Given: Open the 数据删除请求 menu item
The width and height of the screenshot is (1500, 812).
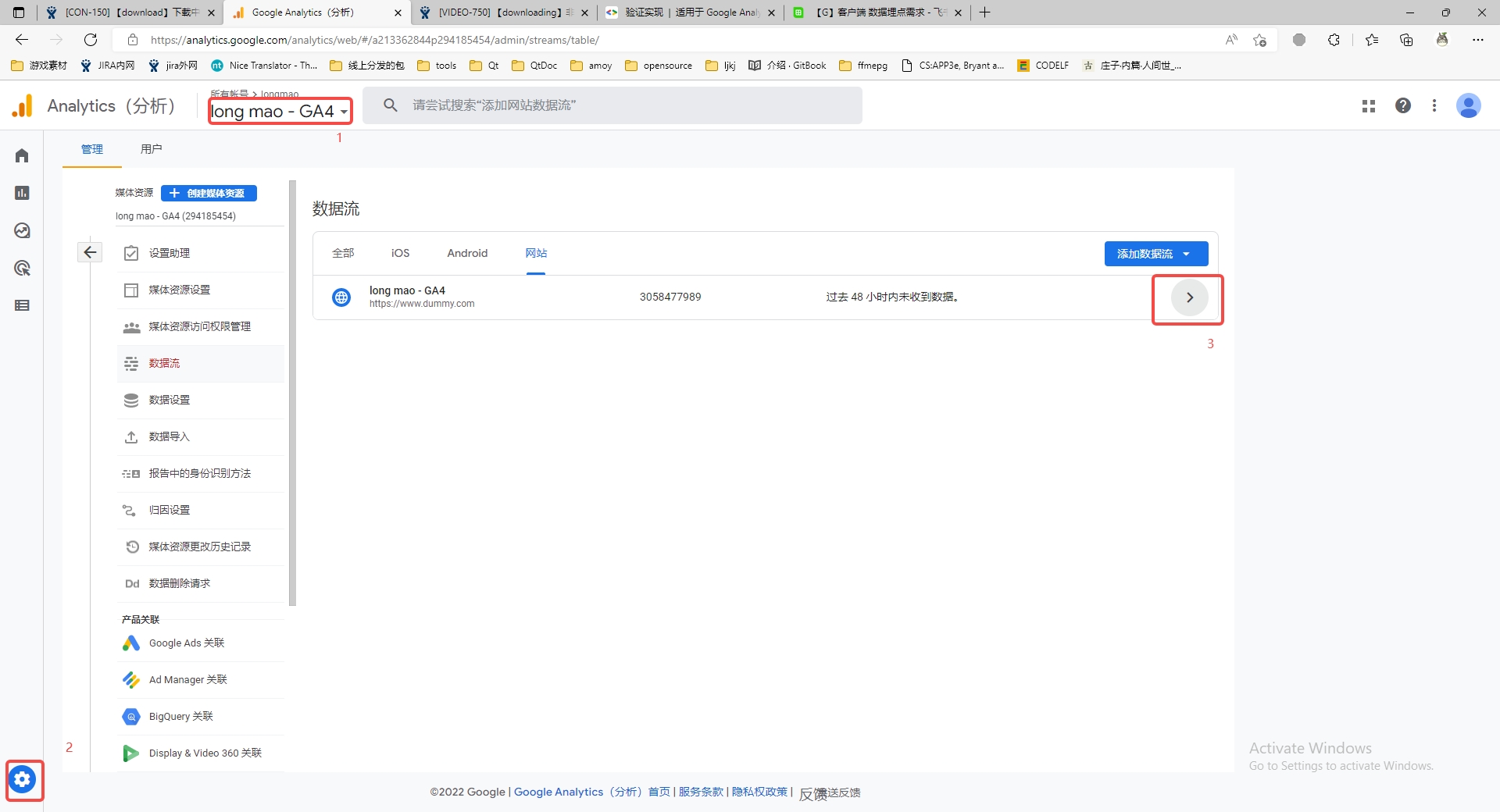Looking at the screenshot, I should (201, 583).
